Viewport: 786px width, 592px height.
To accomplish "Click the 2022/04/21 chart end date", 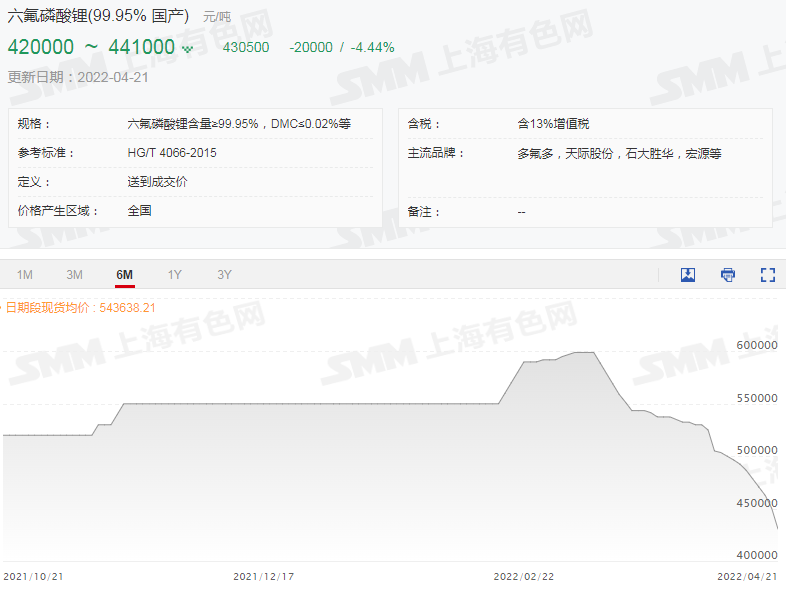I will tap(749, 577).
